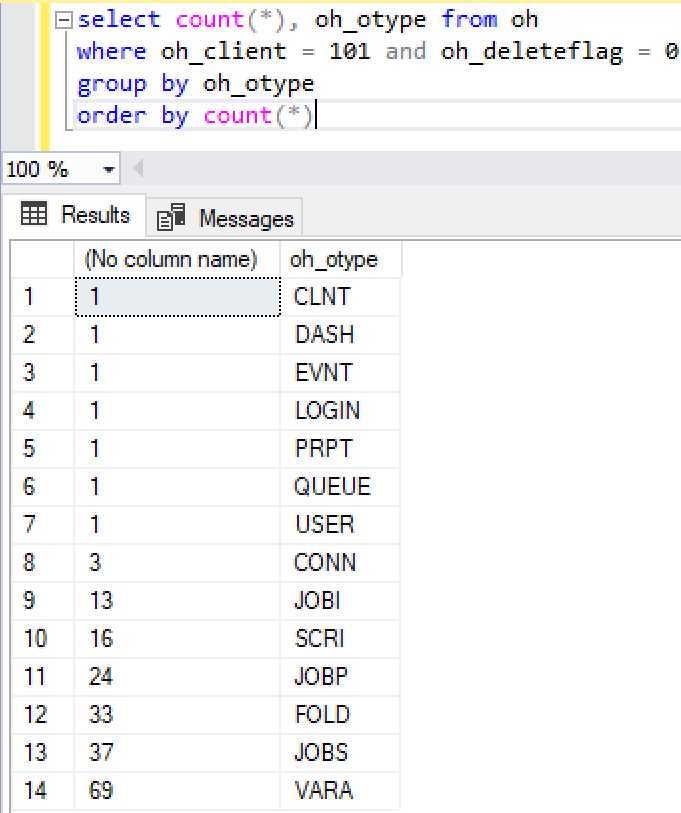Open the 100 % zoom dropdown
This screenshot has width=681, height=813.
point(108,170)
